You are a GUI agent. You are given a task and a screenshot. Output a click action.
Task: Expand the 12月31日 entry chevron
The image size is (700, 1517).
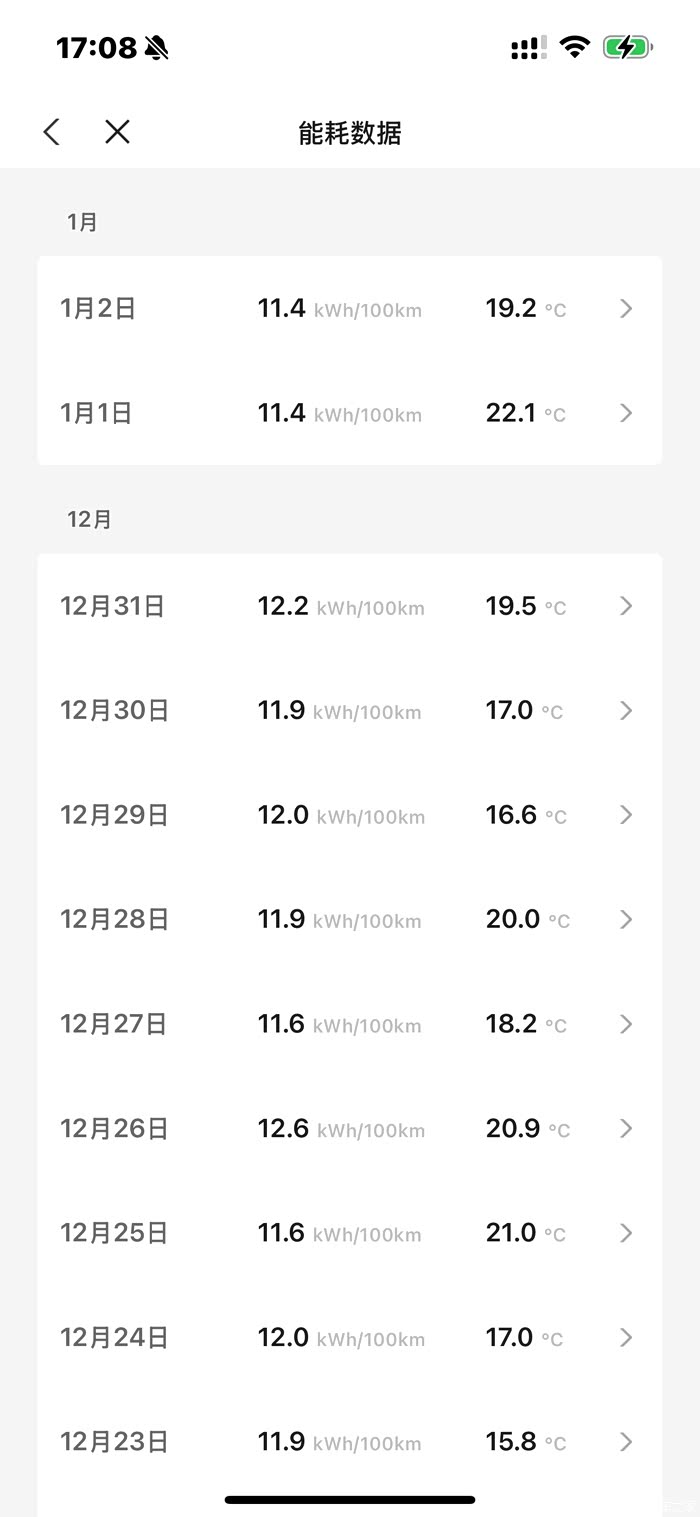tap(626, 606)
